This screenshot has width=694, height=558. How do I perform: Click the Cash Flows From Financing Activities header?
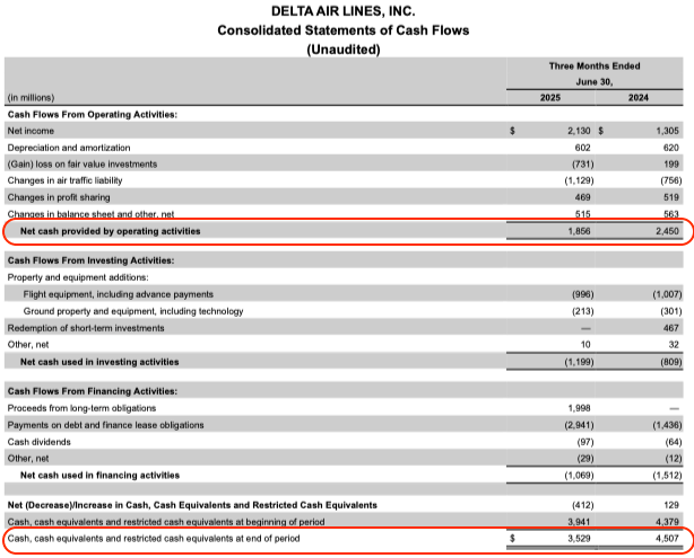[x=93, y=391]
